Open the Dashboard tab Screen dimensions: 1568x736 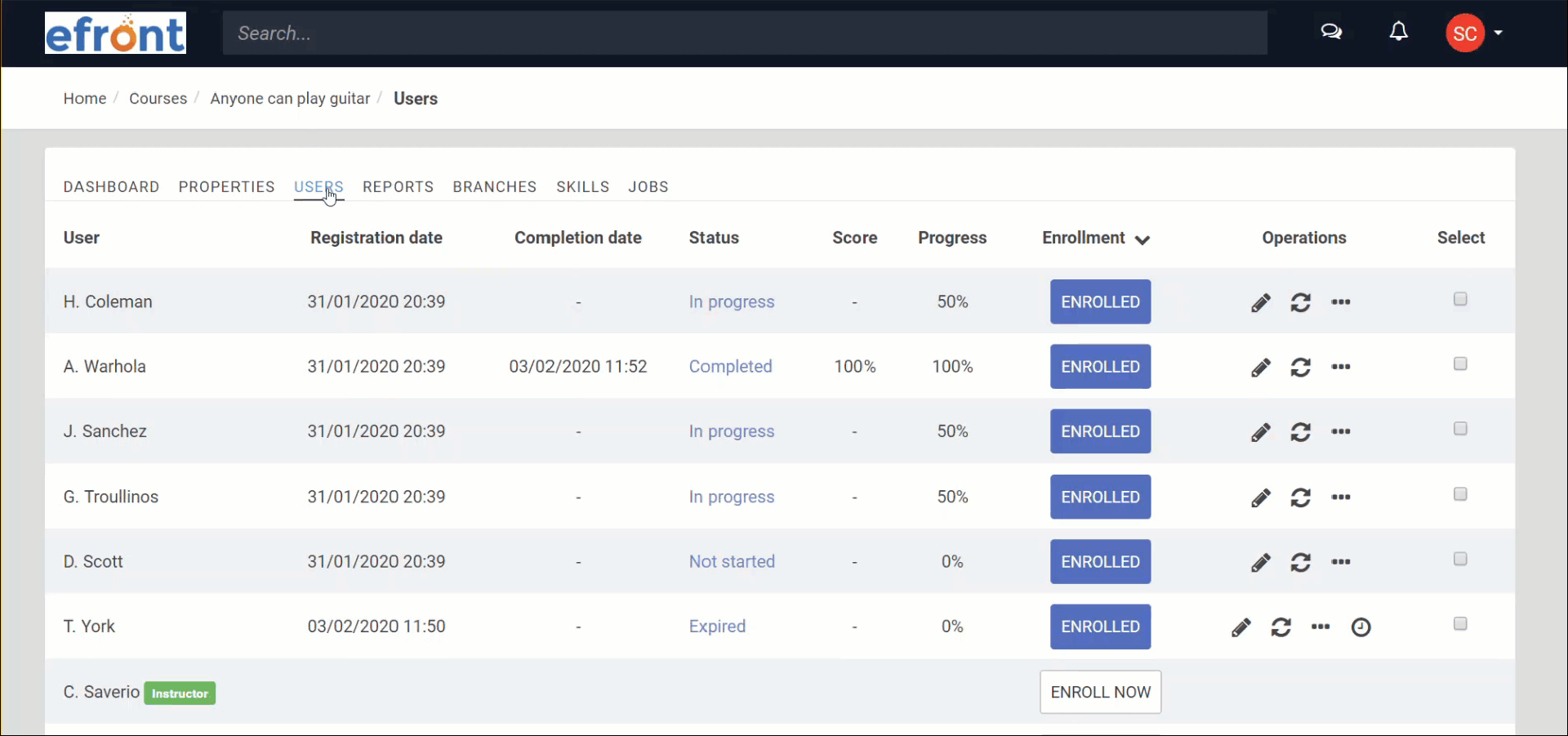(x=111, y=187)
